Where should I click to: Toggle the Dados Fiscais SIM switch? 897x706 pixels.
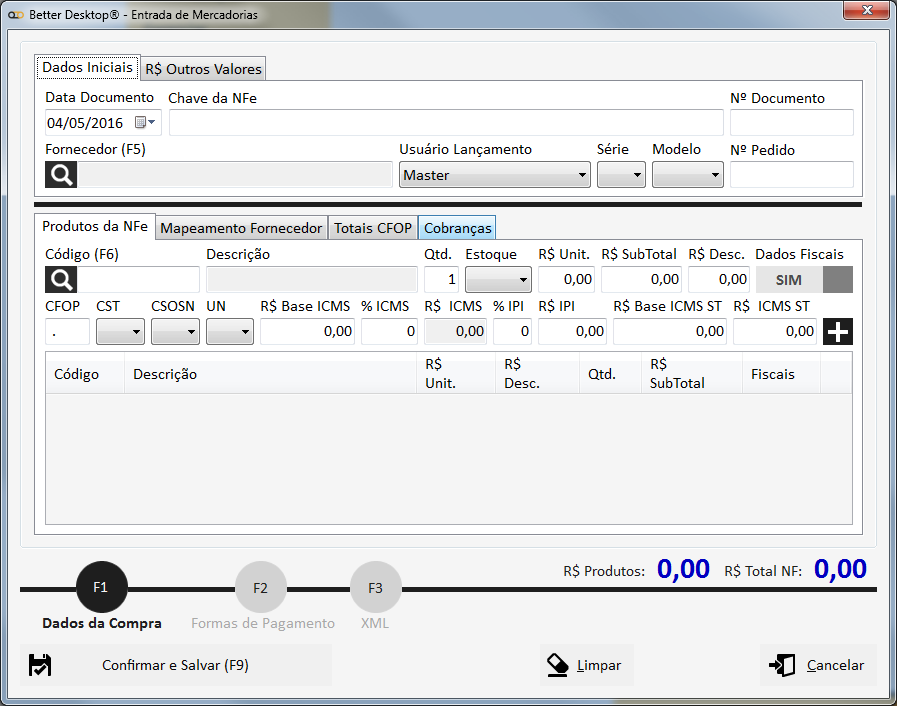(x=804, y=280)
